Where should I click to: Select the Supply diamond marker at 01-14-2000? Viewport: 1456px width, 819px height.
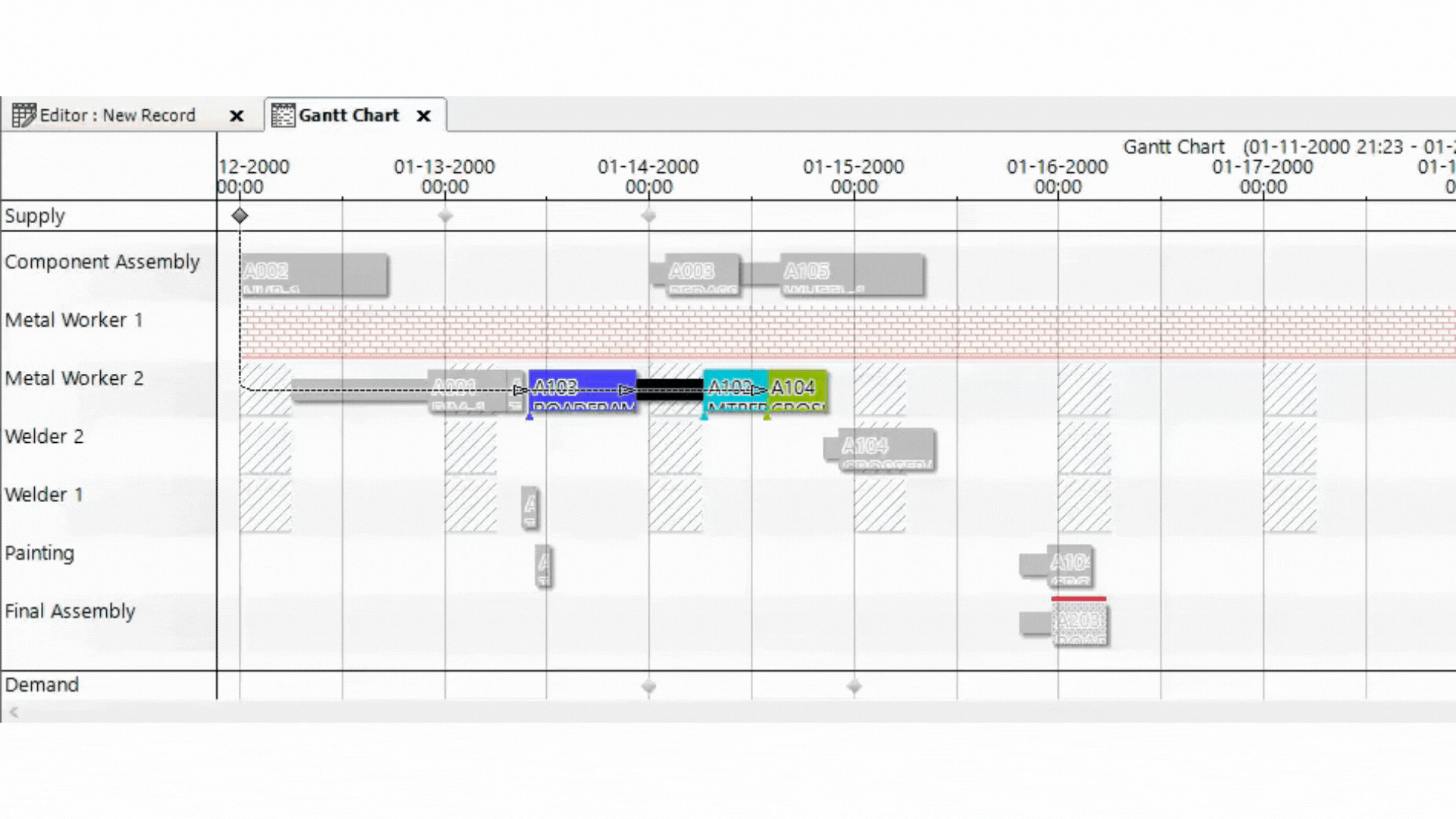[648, 216]
